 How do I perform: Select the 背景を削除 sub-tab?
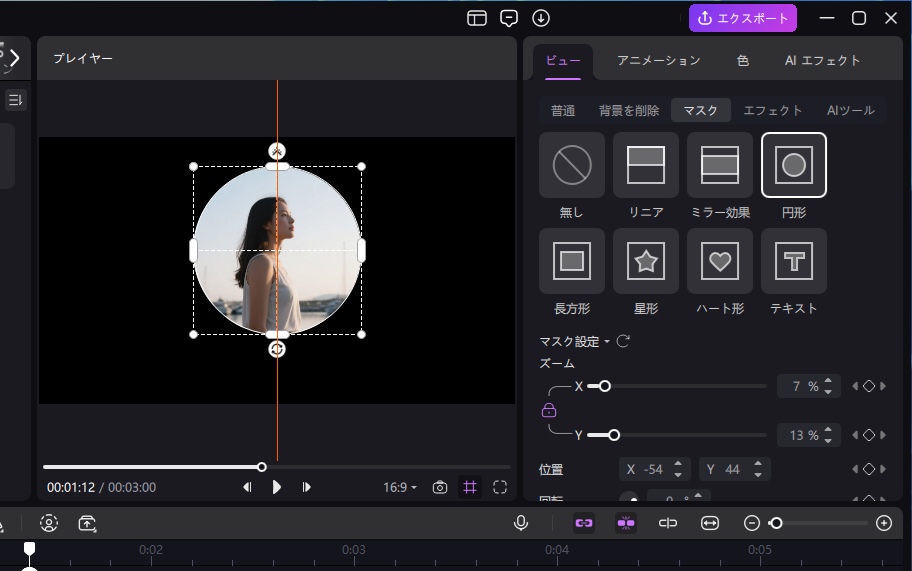pos(629,110)
